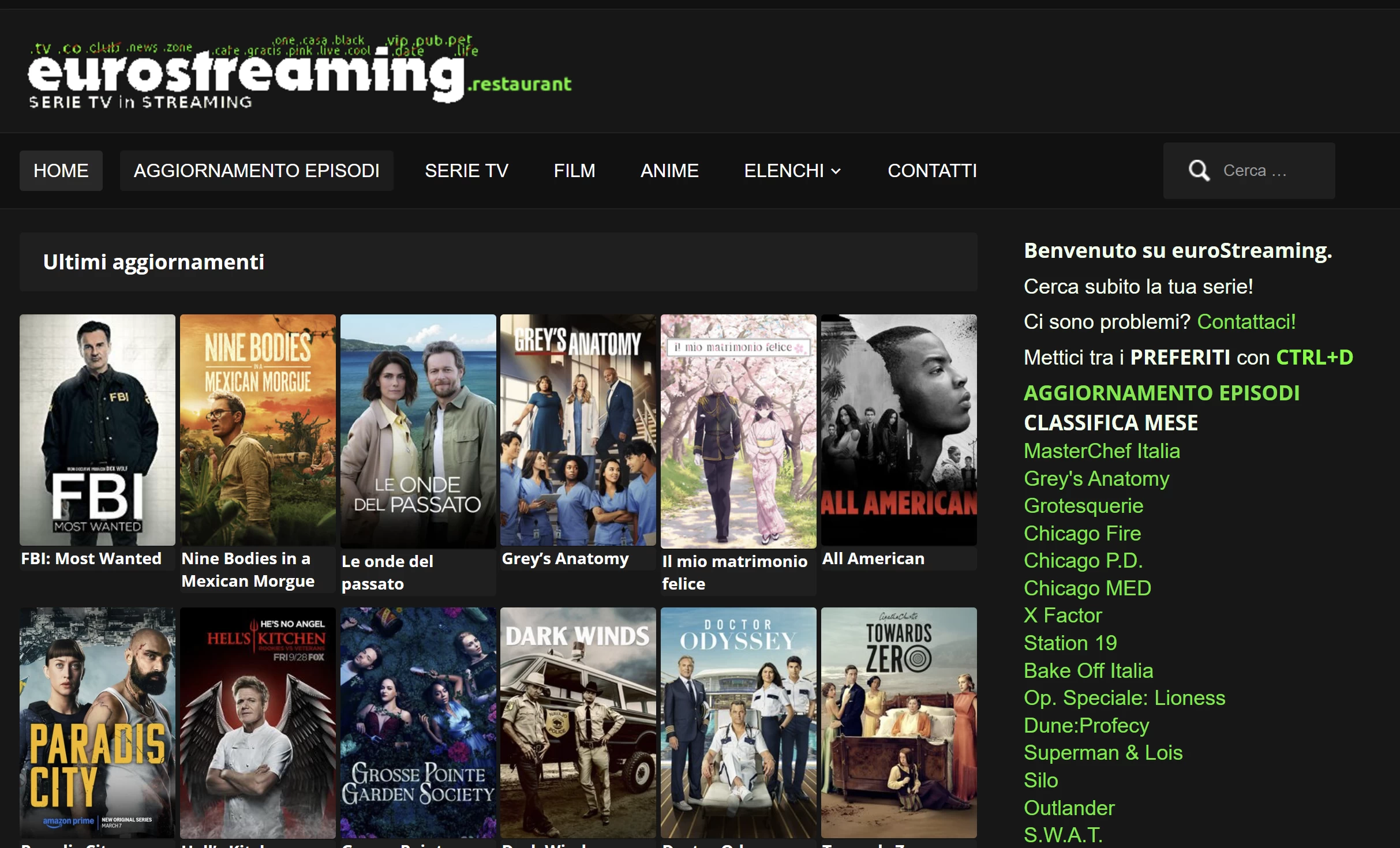1400x848 pixels.
Task: Open the Nine Bodies in a Mexican Morgue poster
Action: click(257, 430)
